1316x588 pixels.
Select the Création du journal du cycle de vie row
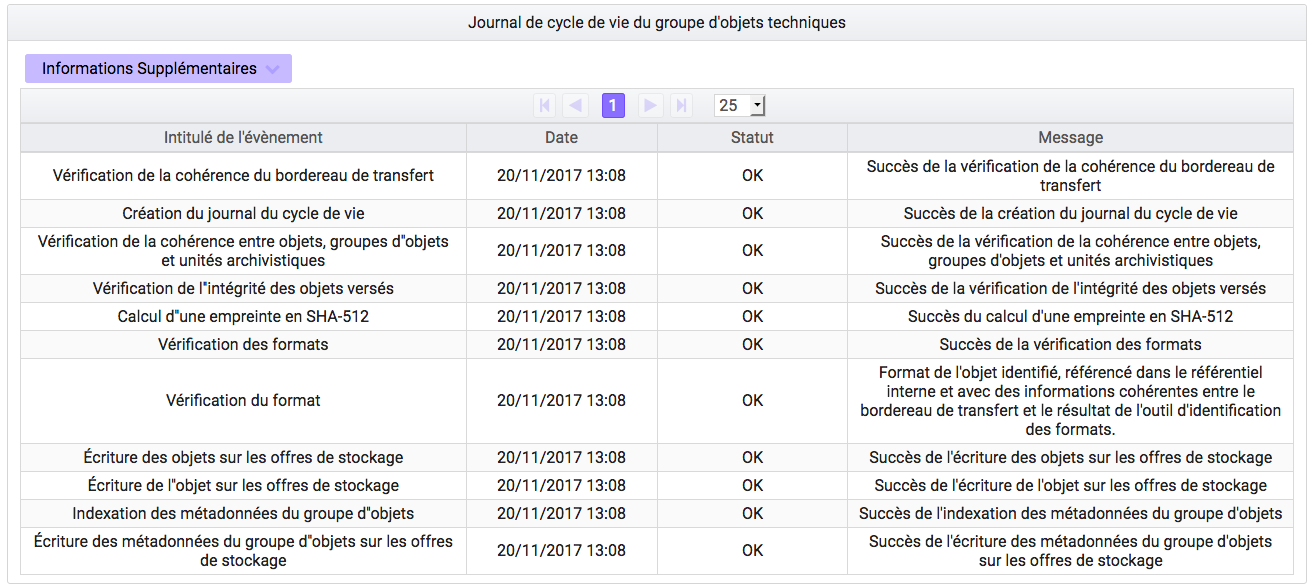coord(657,213)
